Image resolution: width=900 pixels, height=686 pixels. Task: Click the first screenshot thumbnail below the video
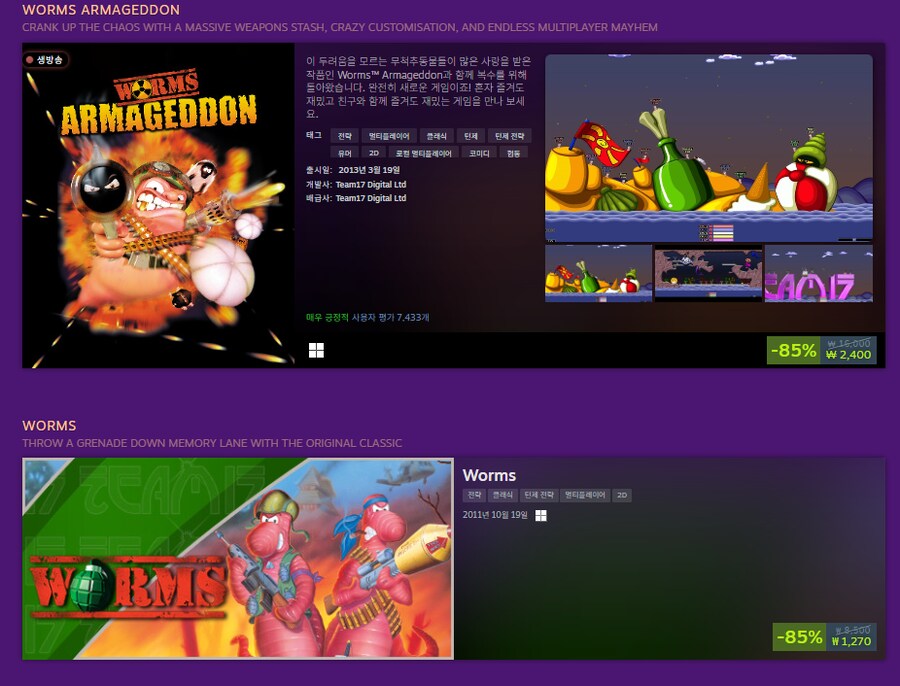tap(597, 272)
